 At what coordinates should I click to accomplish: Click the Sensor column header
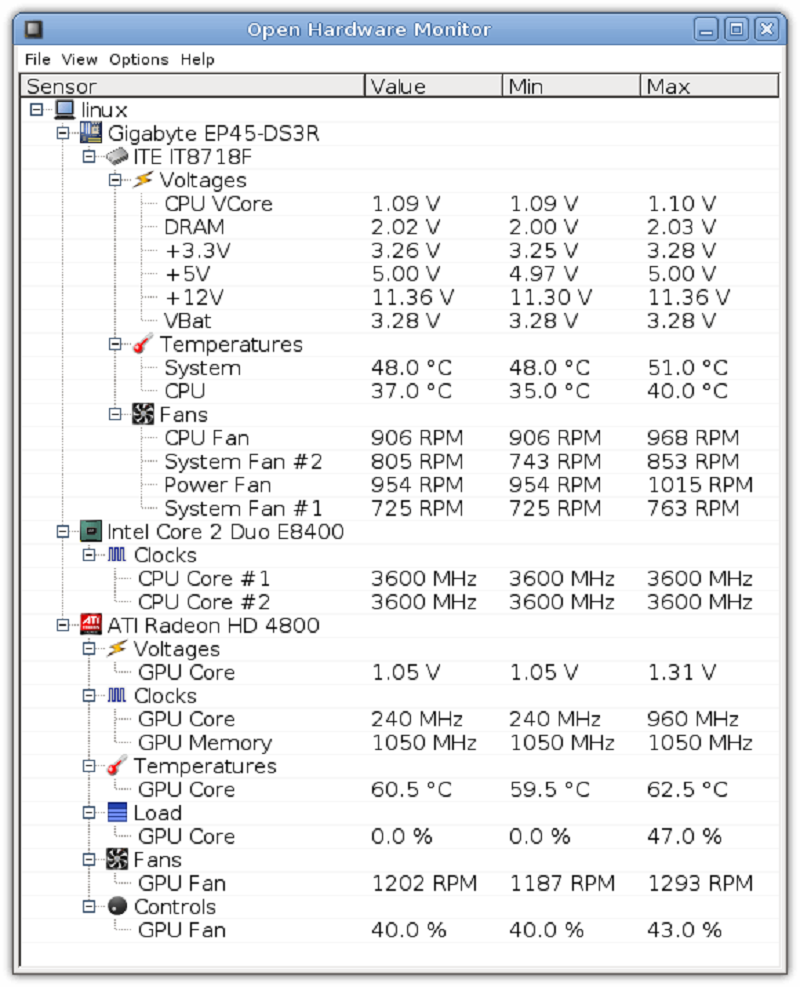tap(193, 86)
